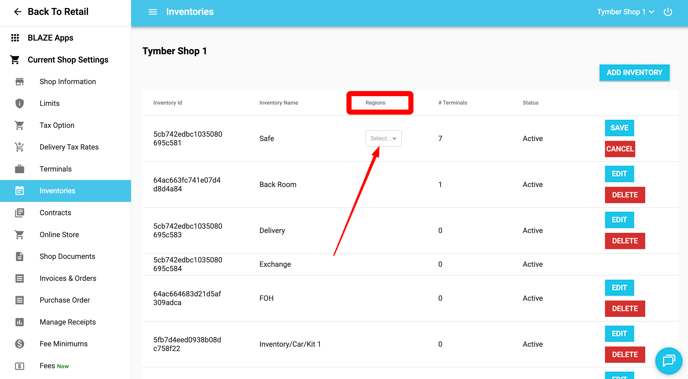Click the Contracts icon in sidebar
The width and height of the screenshot is (688, 379).
19,213
